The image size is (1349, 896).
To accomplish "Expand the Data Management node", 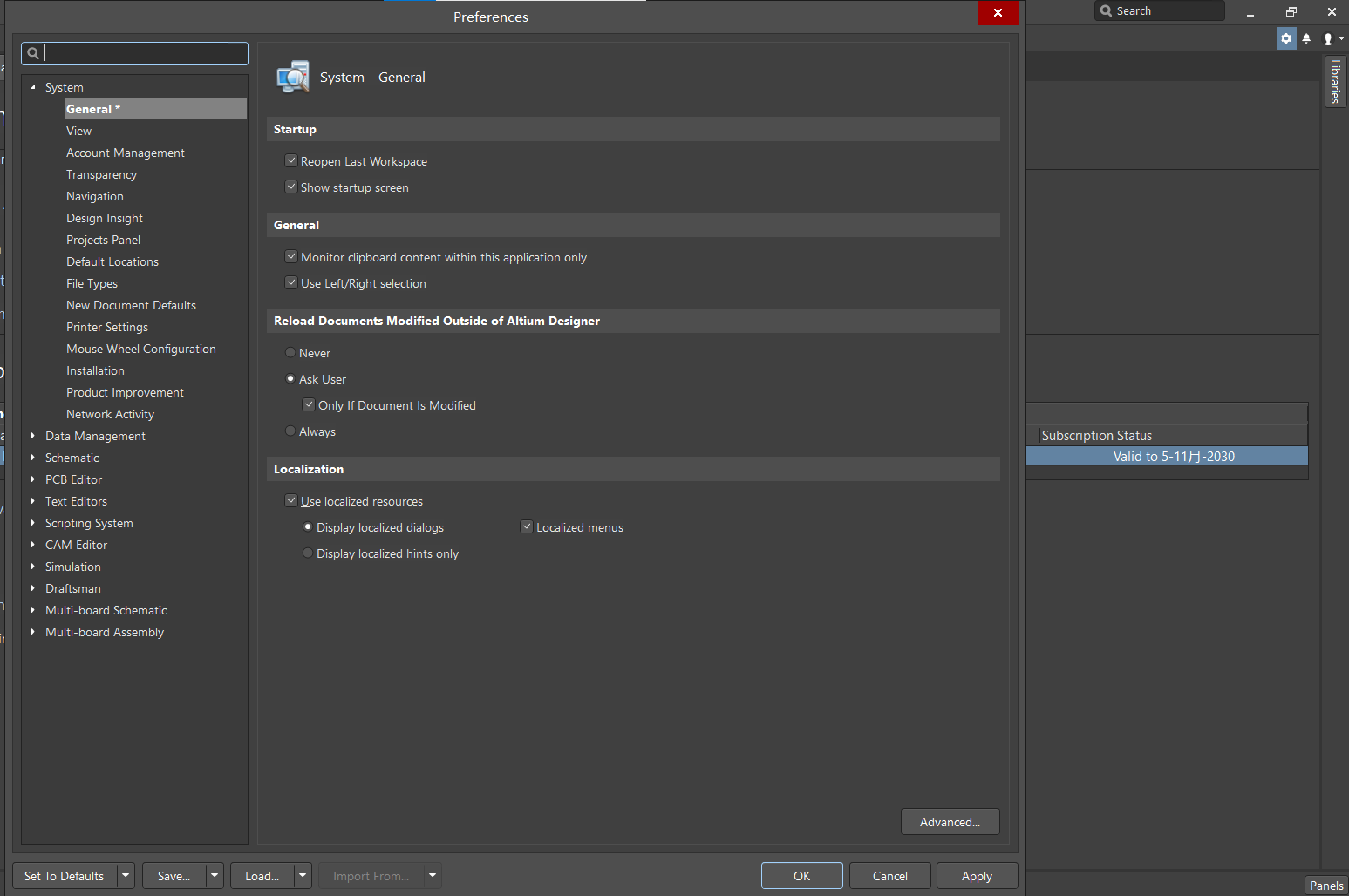I will (x=33, y=436).
